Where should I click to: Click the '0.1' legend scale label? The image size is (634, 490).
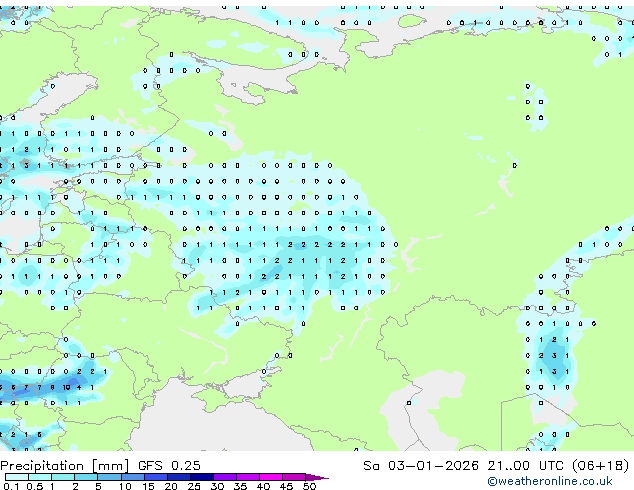coord(11,486)
